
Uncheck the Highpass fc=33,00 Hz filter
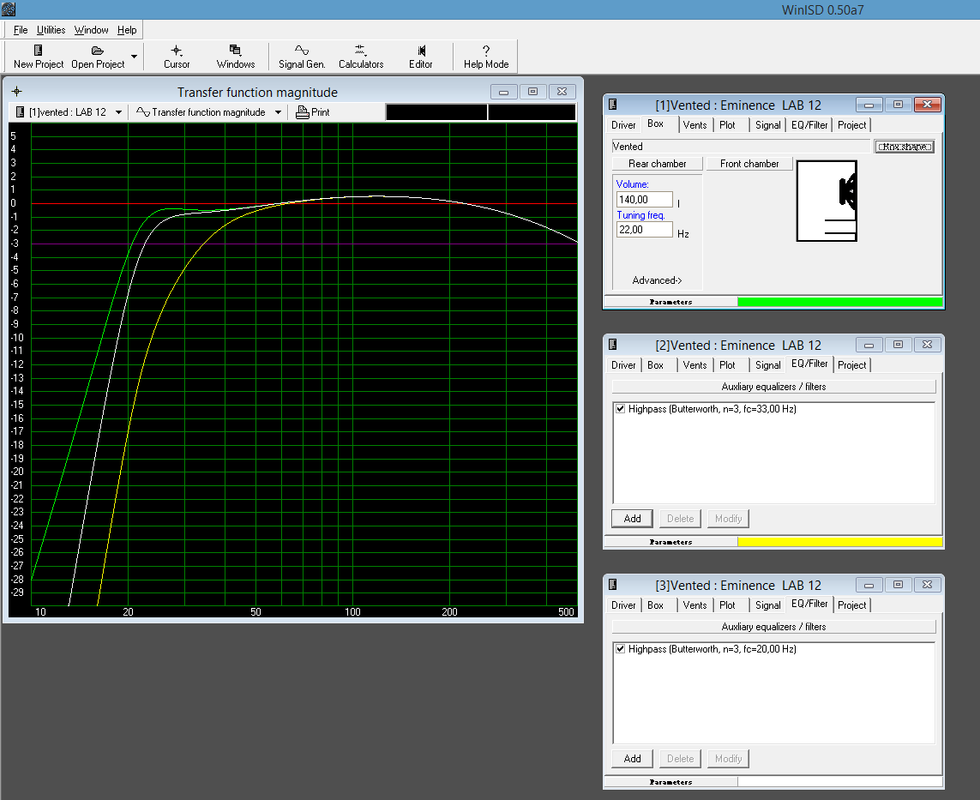[x=620, y=409]
